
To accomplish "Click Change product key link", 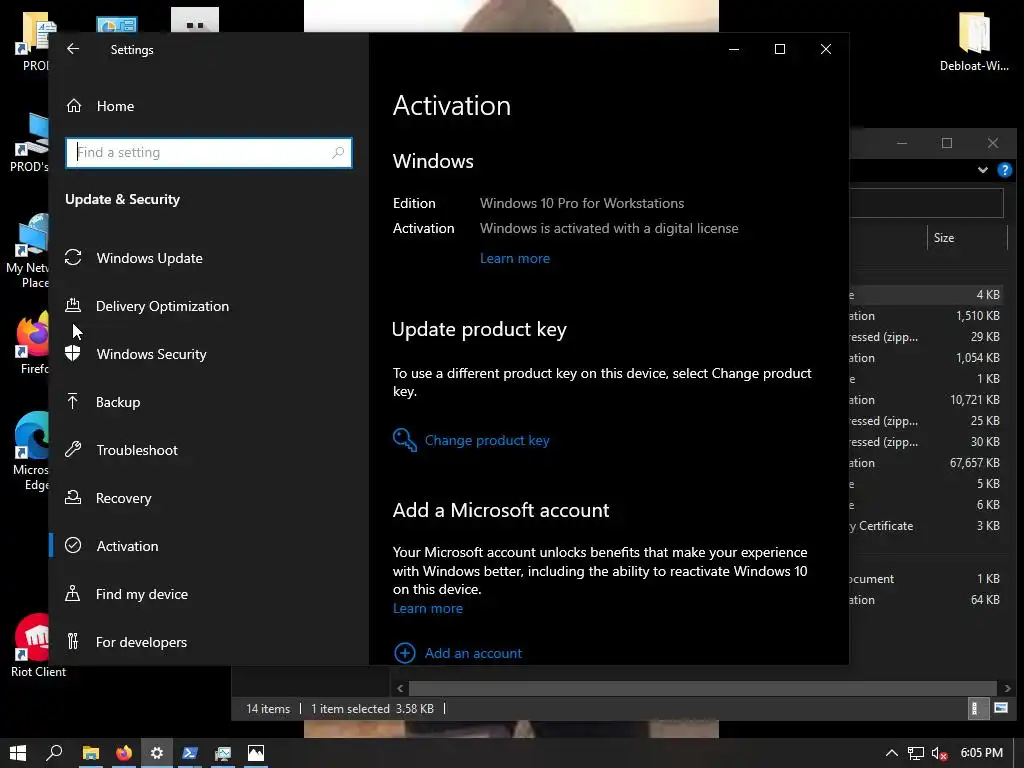I will tap(487, 440).
